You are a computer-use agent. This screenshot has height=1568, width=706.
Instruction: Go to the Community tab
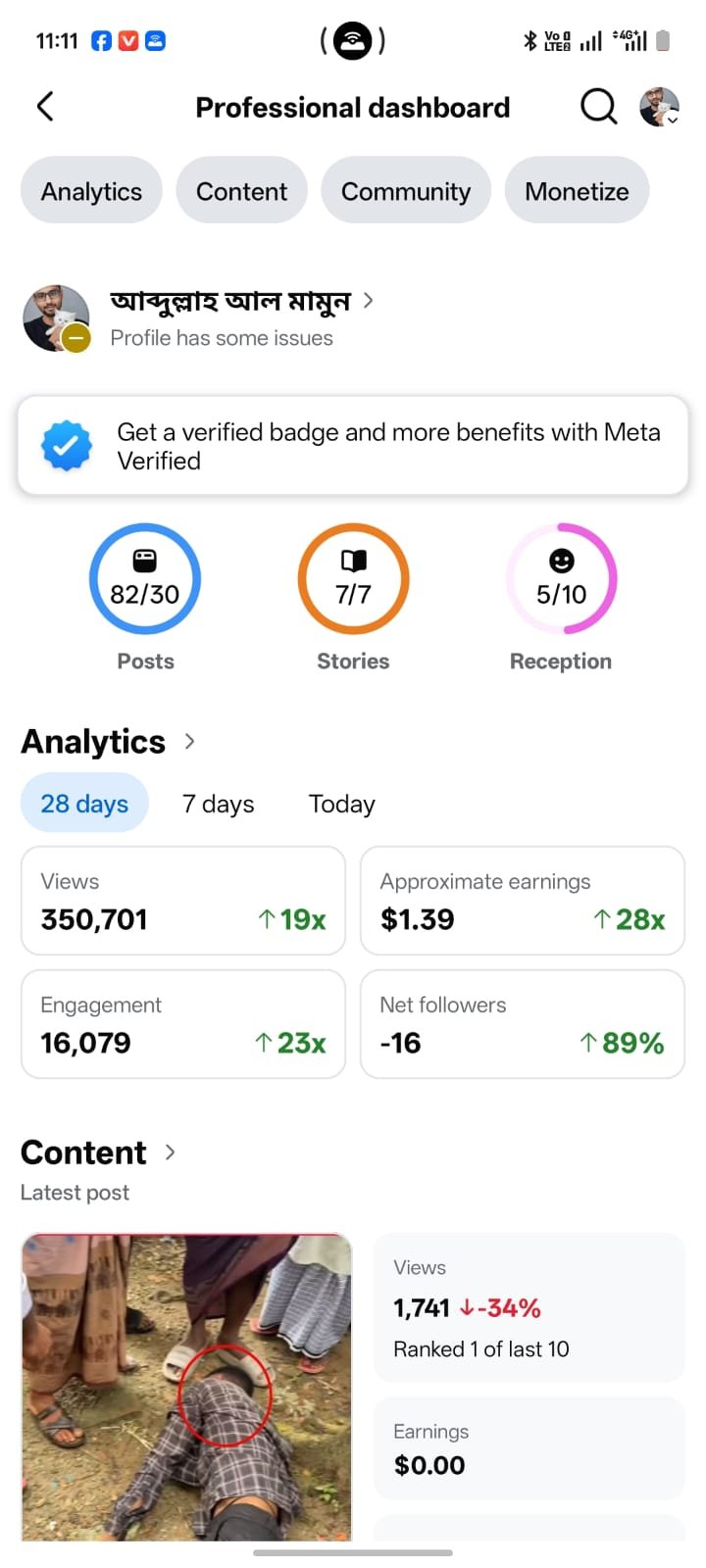406,191
